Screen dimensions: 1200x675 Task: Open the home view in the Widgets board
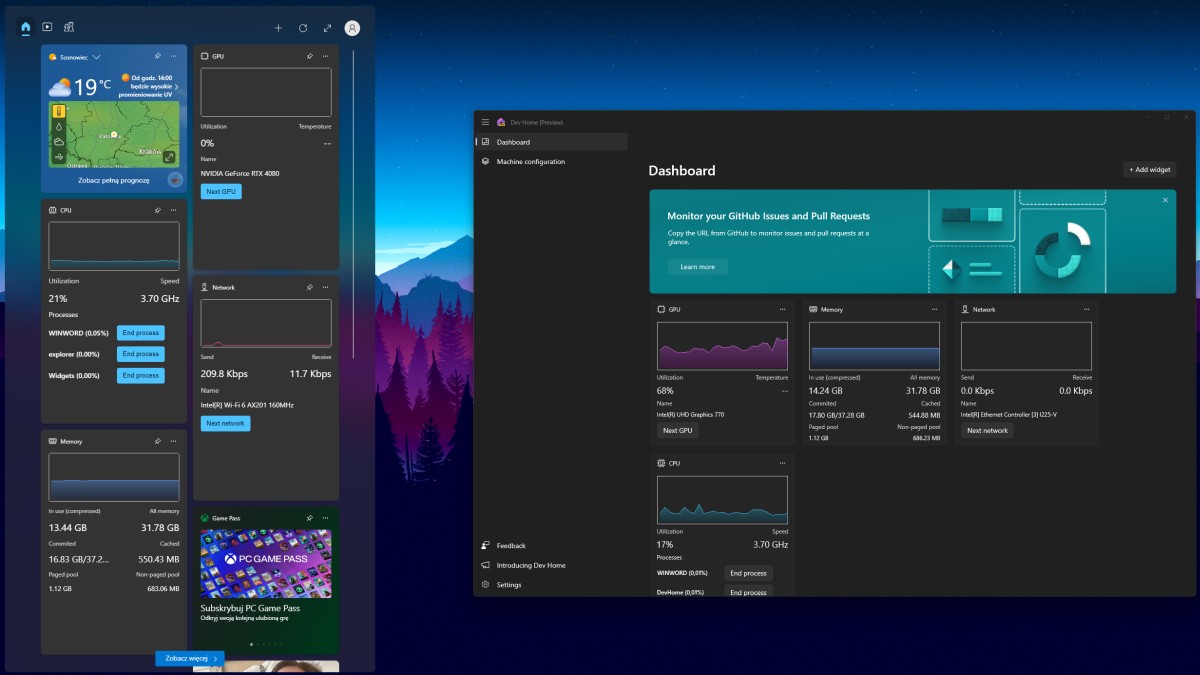pos(24,27)
